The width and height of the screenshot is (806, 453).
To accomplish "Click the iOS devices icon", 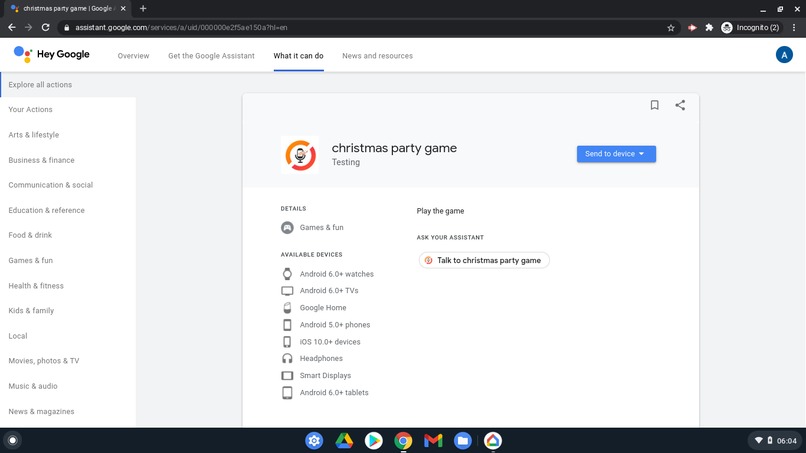I will 287,341.
